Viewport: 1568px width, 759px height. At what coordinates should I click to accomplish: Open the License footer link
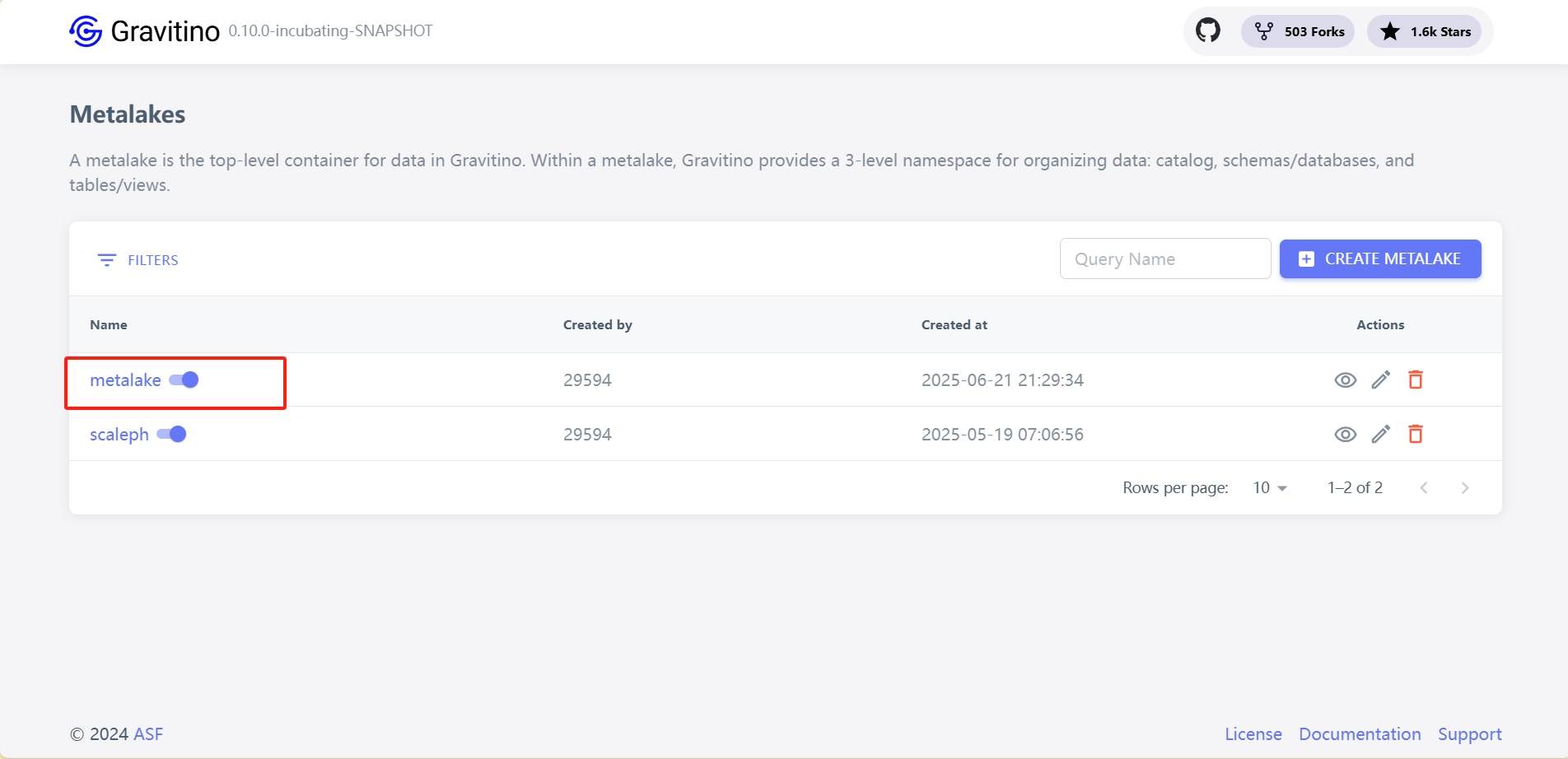1253,734
